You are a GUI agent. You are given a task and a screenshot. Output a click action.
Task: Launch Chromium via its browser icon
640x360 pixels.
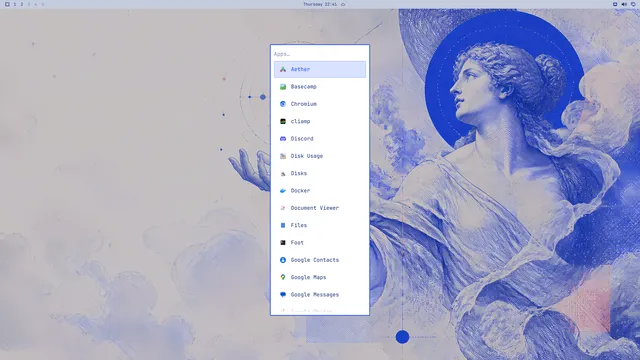(283, 104)
